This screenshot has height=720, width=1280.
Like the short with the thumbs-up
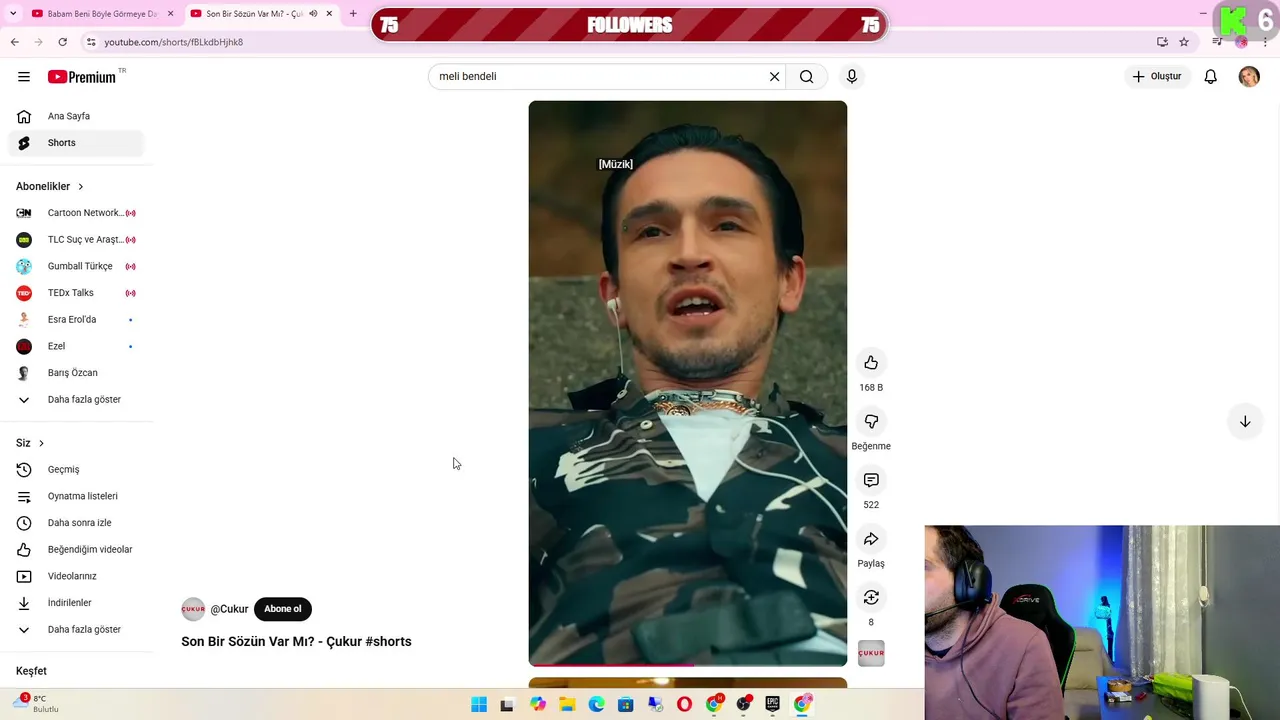pyautogui.click(x=871, y=363)
